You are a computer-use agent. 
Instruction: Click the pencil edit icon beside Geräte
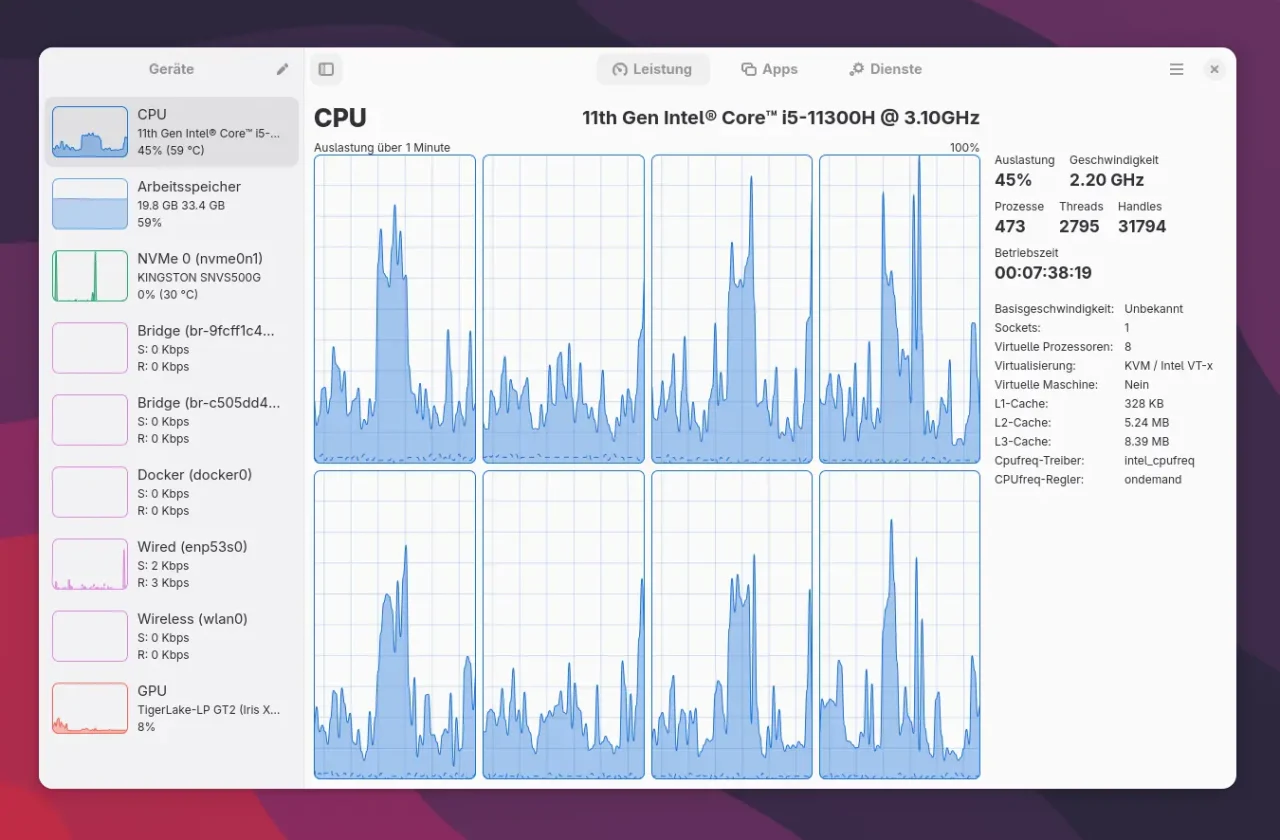(x=283, y=69)
